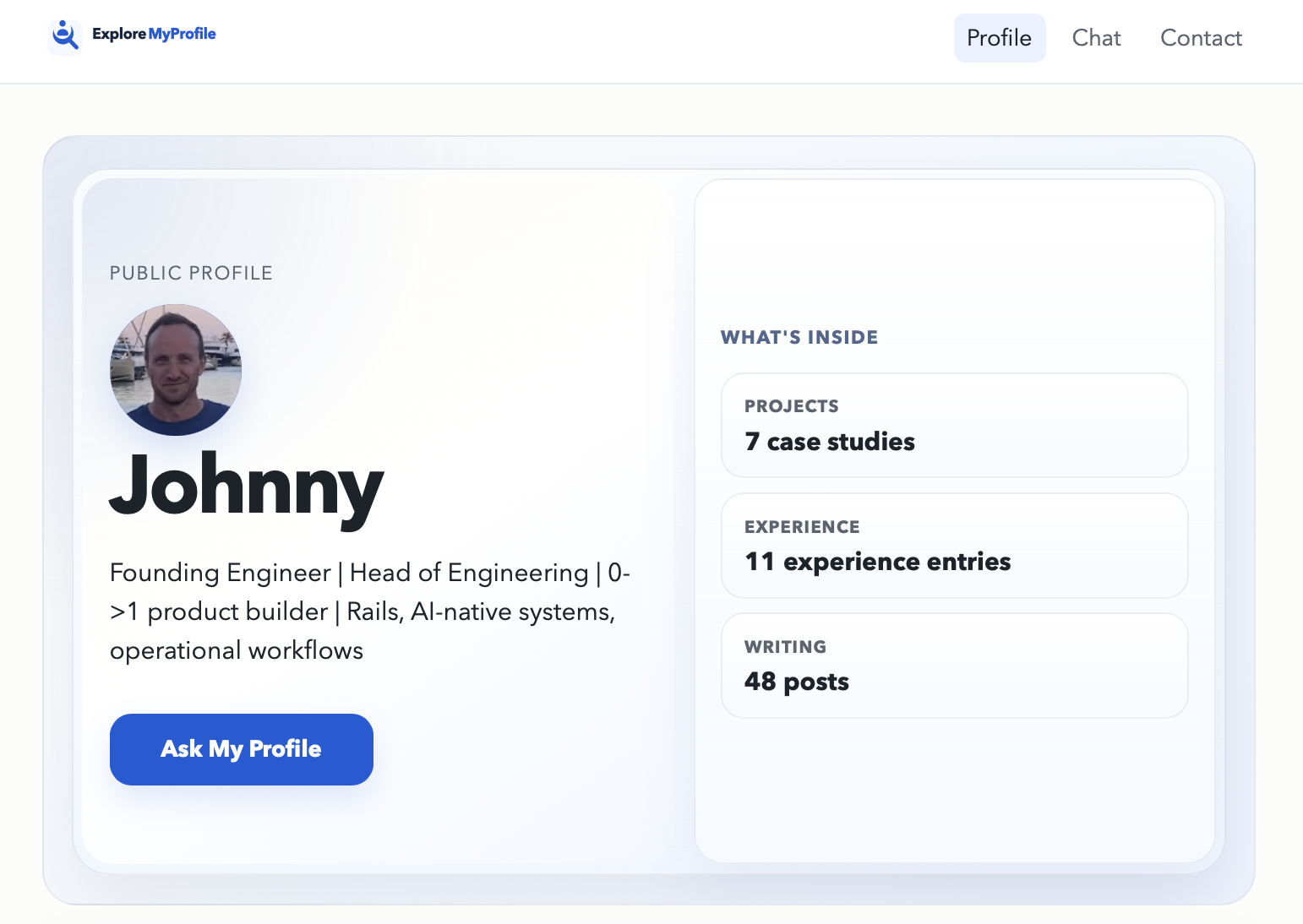Viewport: 1303px width, 924px height.
Task: Open the Contact page
Action: coord(1201,37)
